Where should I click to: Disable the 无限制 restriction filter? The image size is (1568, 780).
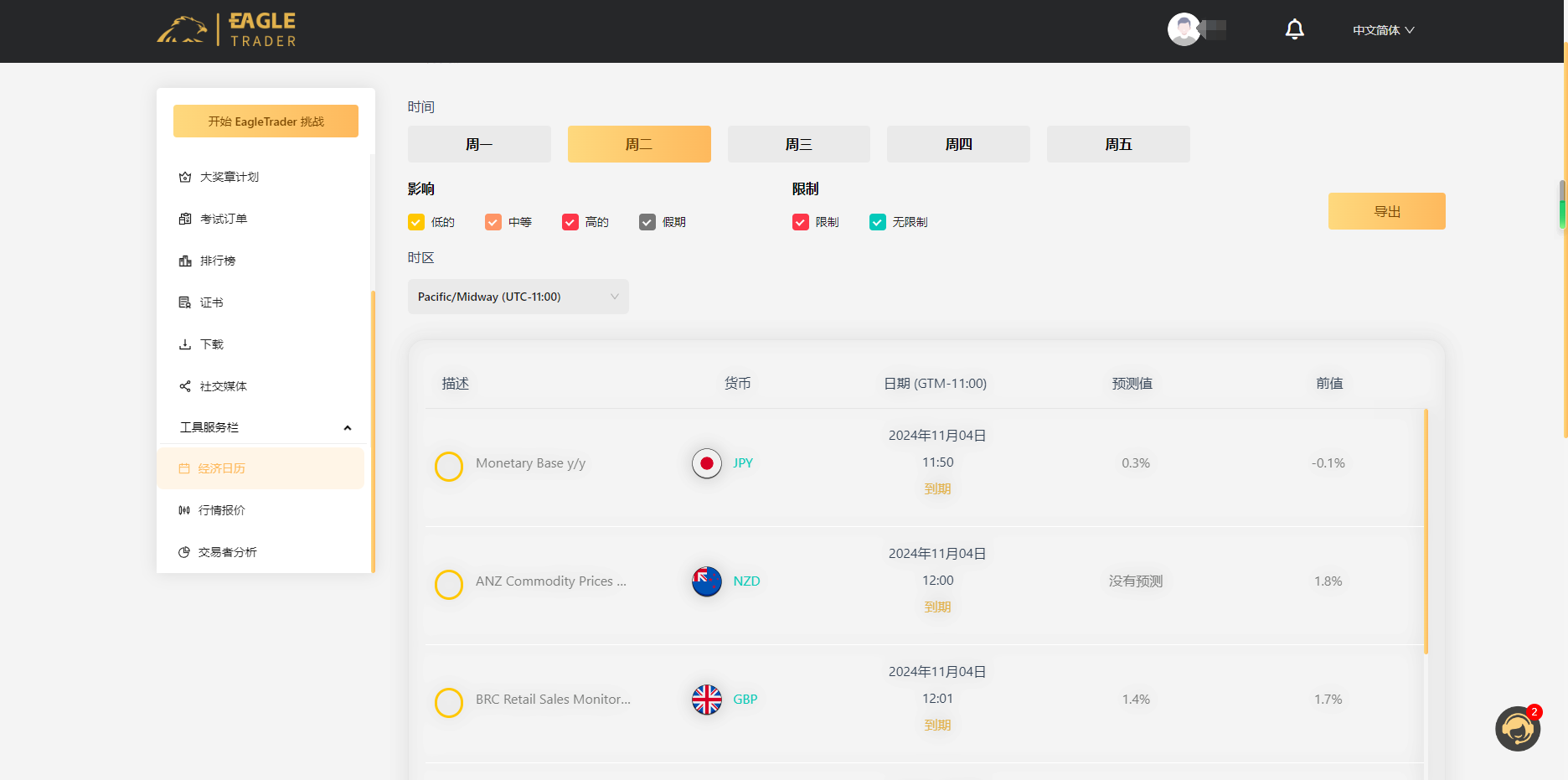pos(877,221)
